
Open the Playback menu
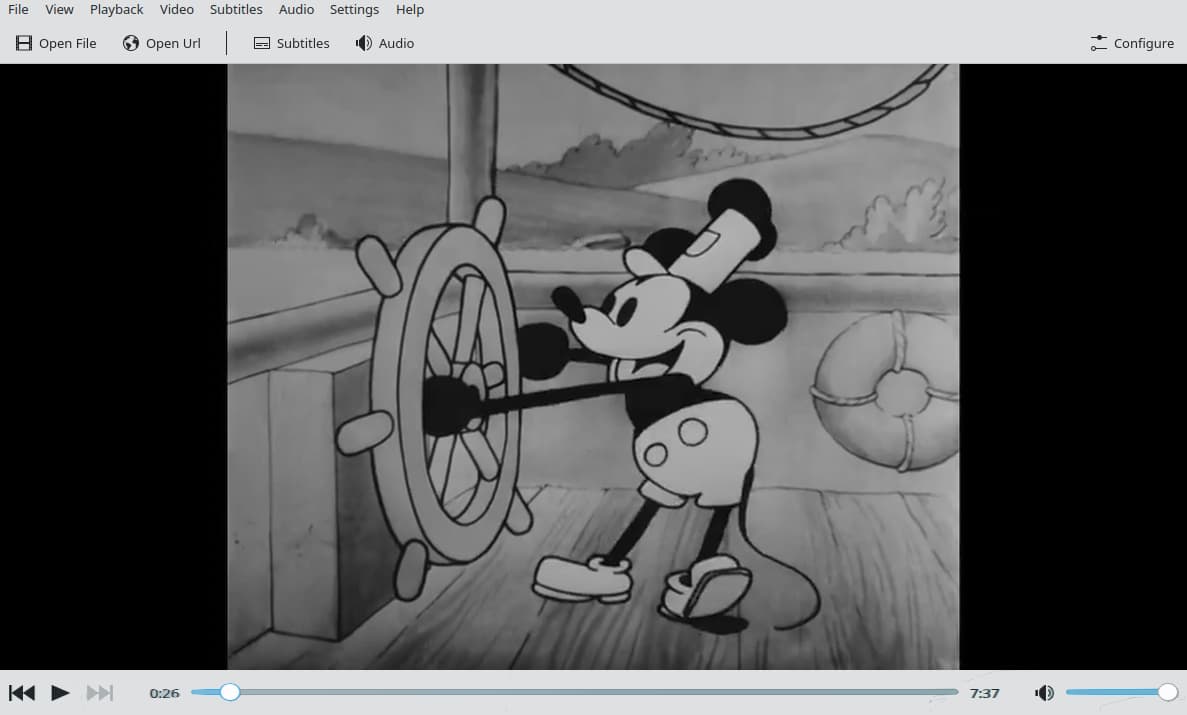[x=116, y=9]
